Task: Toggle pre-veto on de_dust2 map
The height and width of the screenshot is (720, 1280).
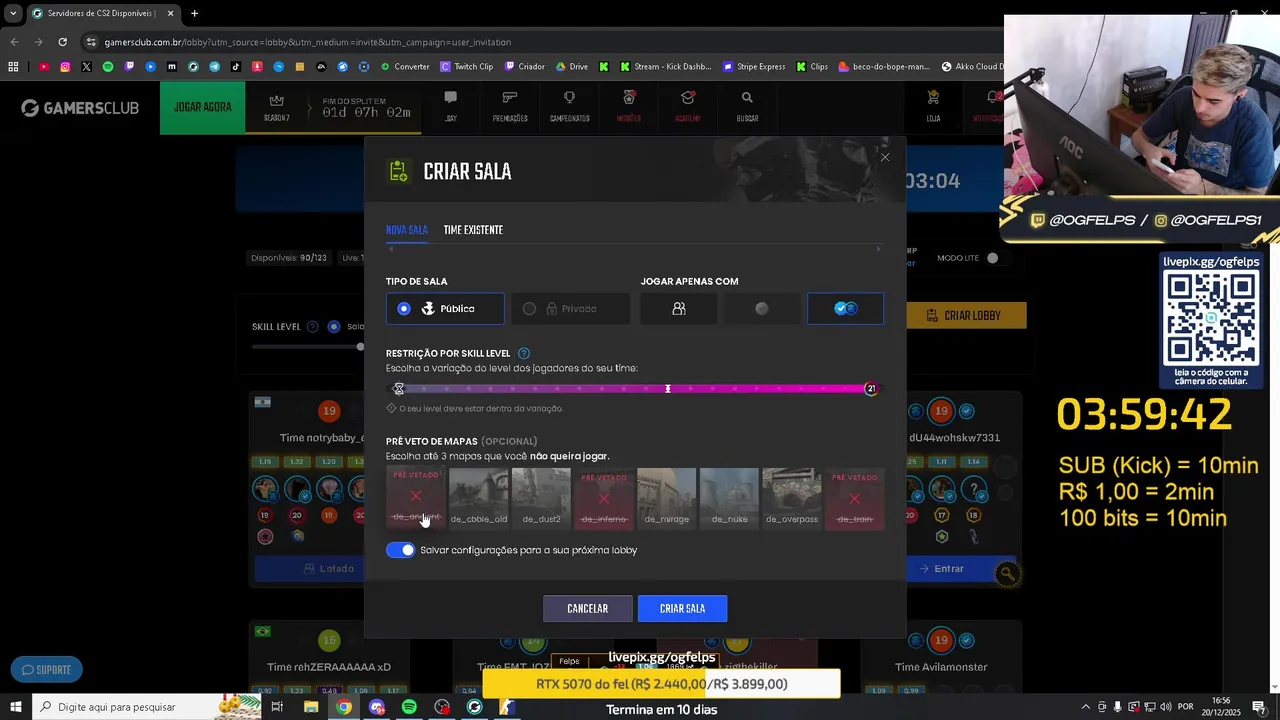Action: point(541,498)
